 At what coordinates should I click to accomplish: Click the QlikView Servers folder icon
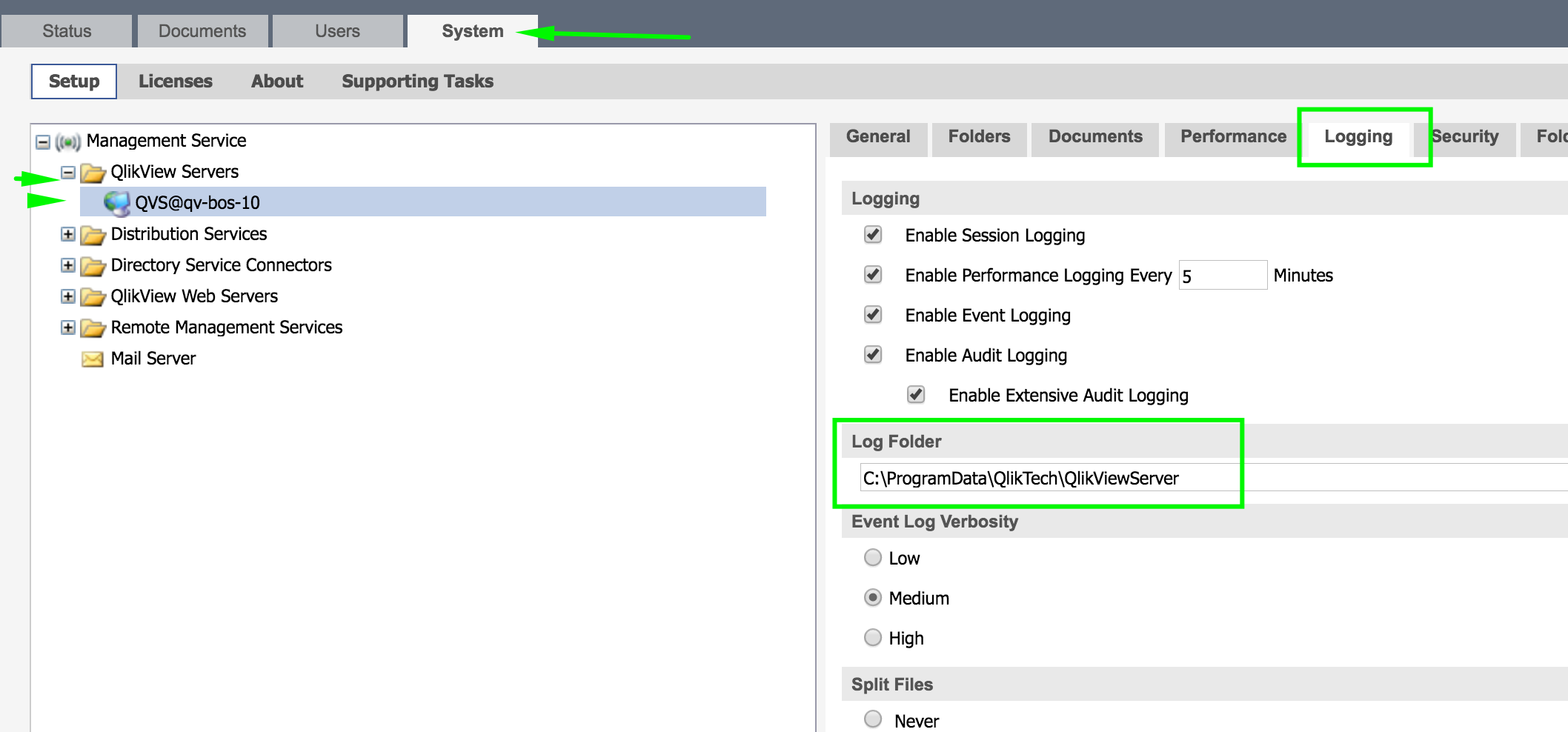(x=93, y=173)
